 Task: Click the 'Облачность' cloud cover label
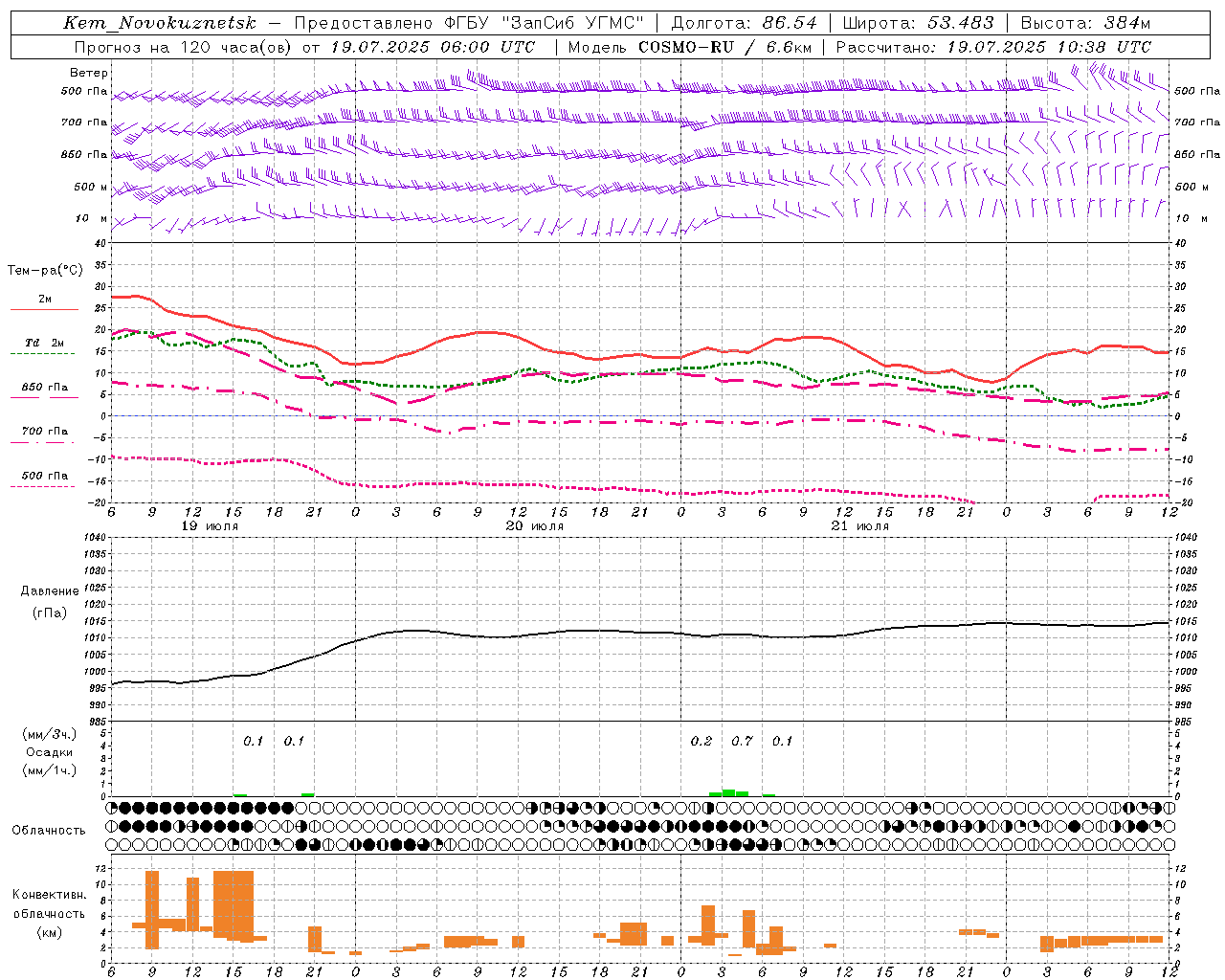tap(49, 831)
